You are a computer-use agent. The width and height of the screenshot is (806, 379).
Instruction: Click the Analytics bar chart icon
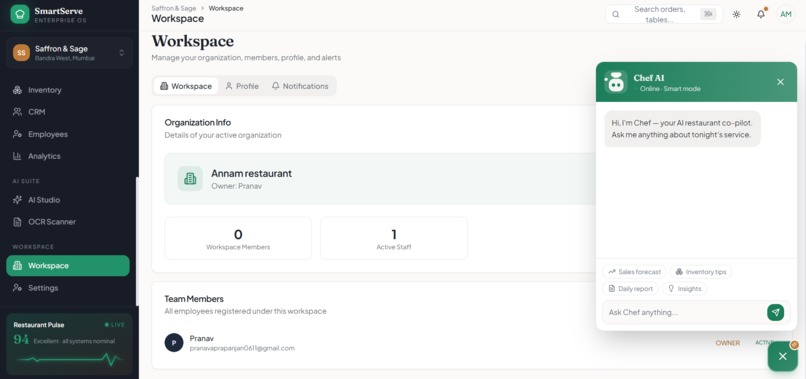tap(17, 156)
